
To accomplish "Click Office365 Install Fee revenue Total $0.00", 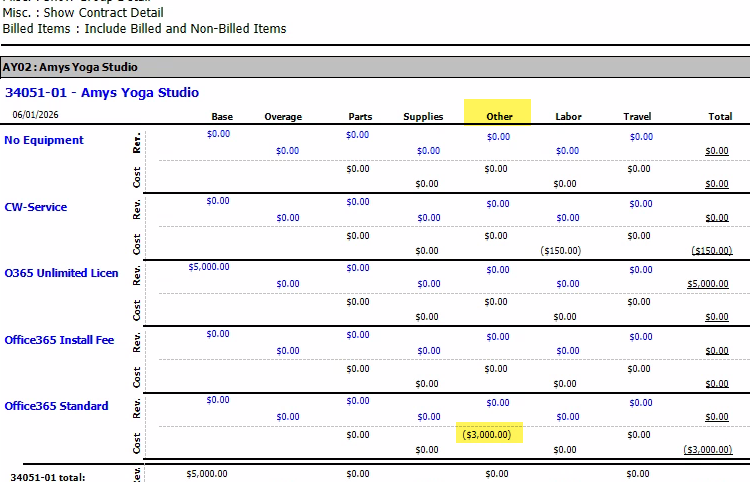I will 717,351.
